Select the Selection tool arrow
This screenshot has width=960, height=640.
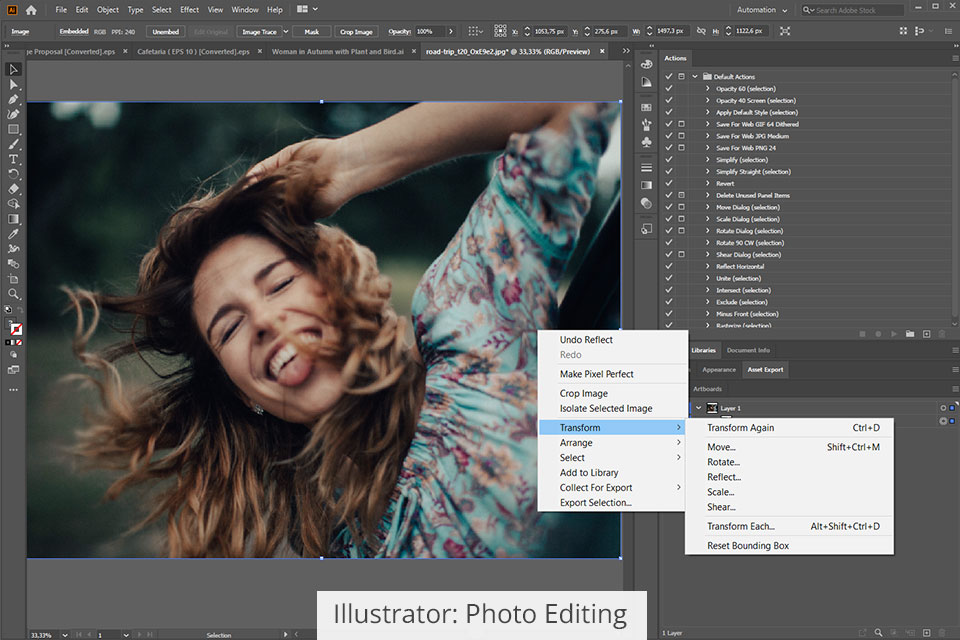[x=13, y=70]
